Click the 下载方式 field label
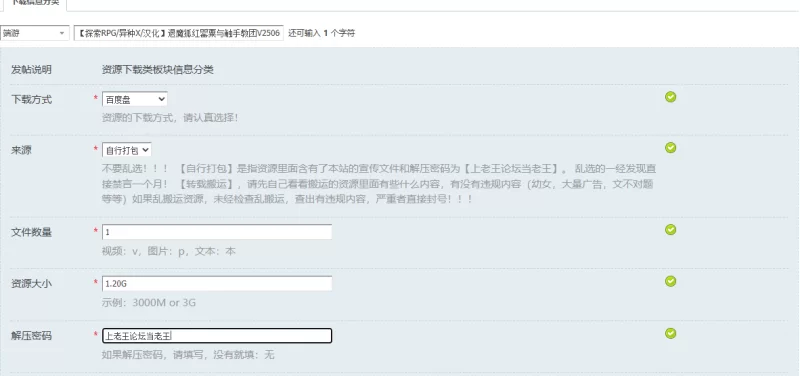Screen dimensions: 800x376 (x=31, y=99)
